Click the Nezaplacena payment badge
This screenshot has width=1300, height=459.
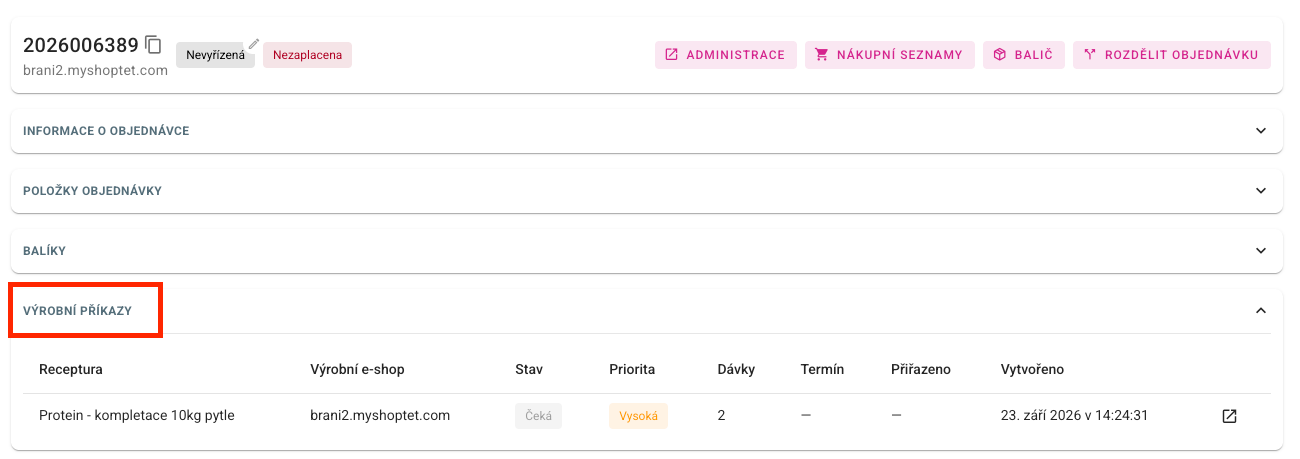click(x=307, y=55)
